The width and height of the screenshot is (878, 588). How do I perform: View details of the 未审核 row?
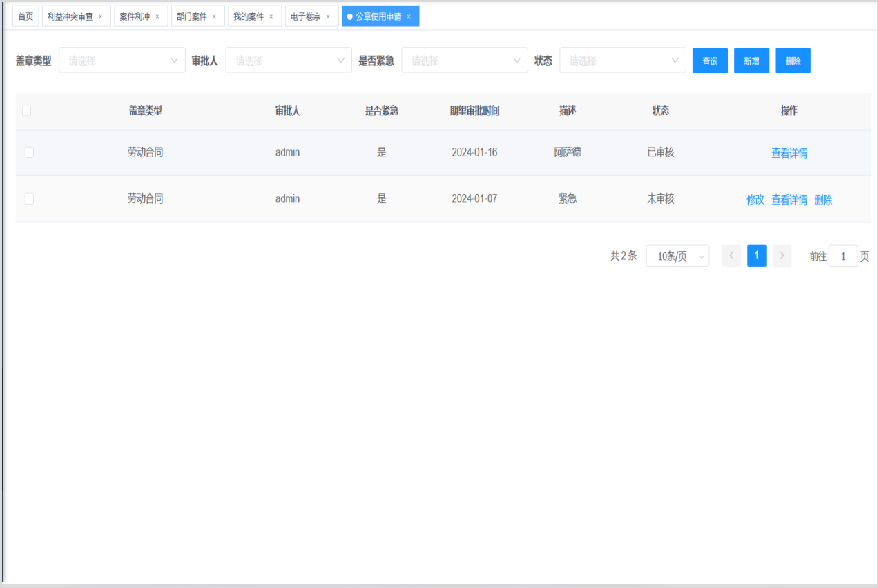789,199
